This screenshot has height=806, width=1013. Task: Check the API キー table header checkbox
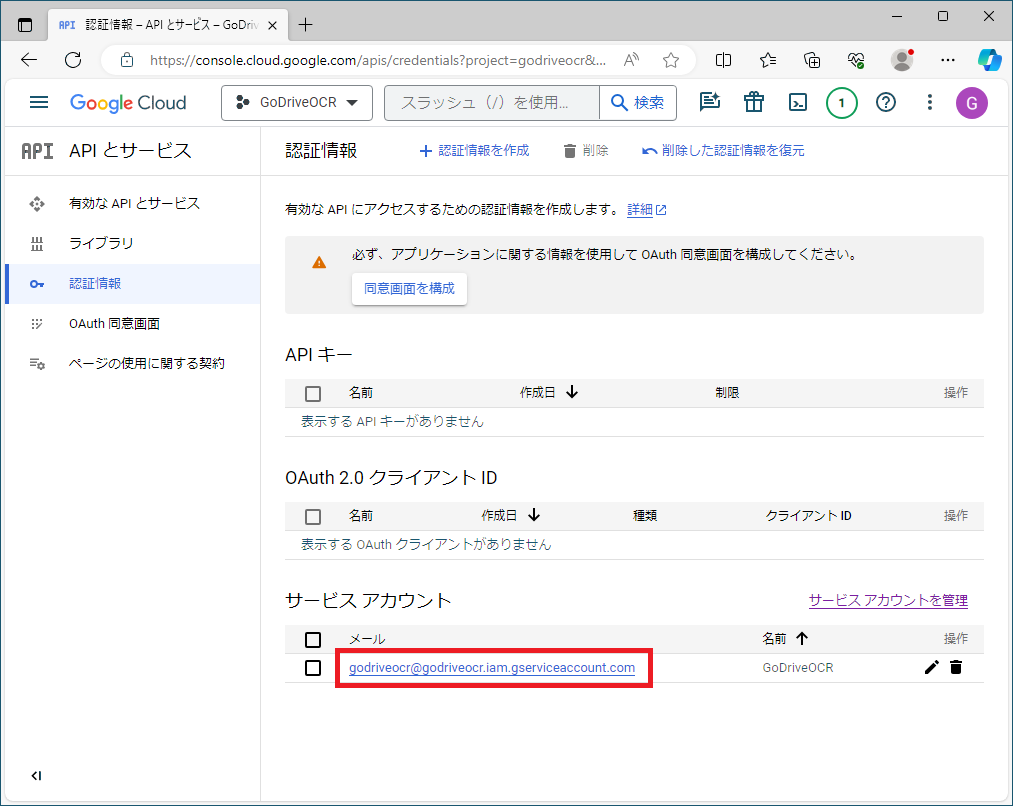point(313,393)
